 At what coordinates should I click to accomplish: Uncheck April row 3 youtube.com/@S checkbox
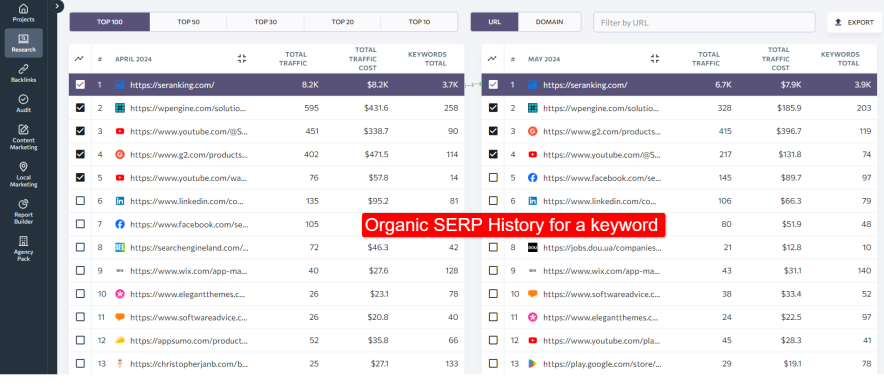(x=80, y=131)
